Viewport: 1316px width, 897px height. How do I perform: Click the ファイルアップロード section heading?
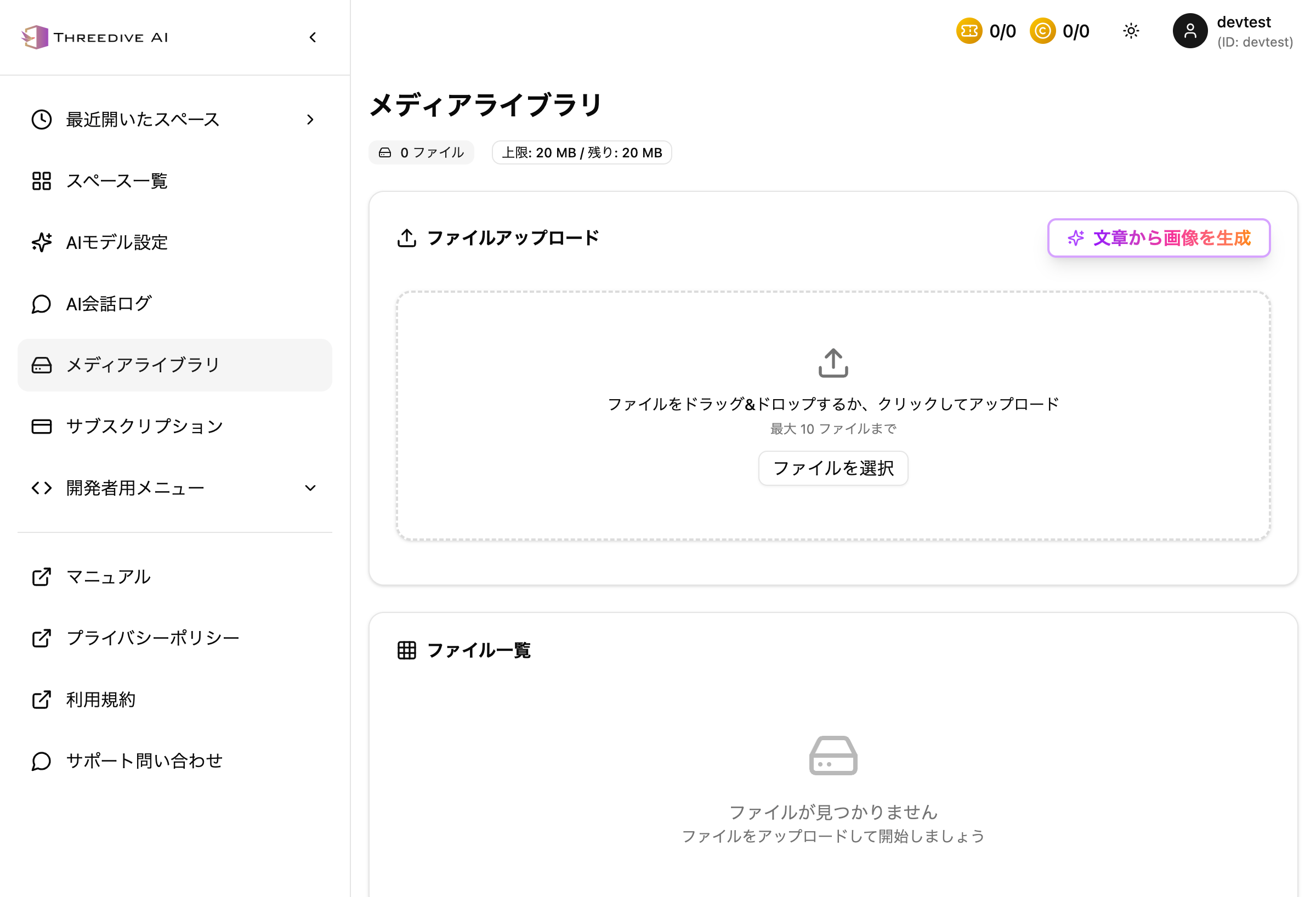(513, 238)
